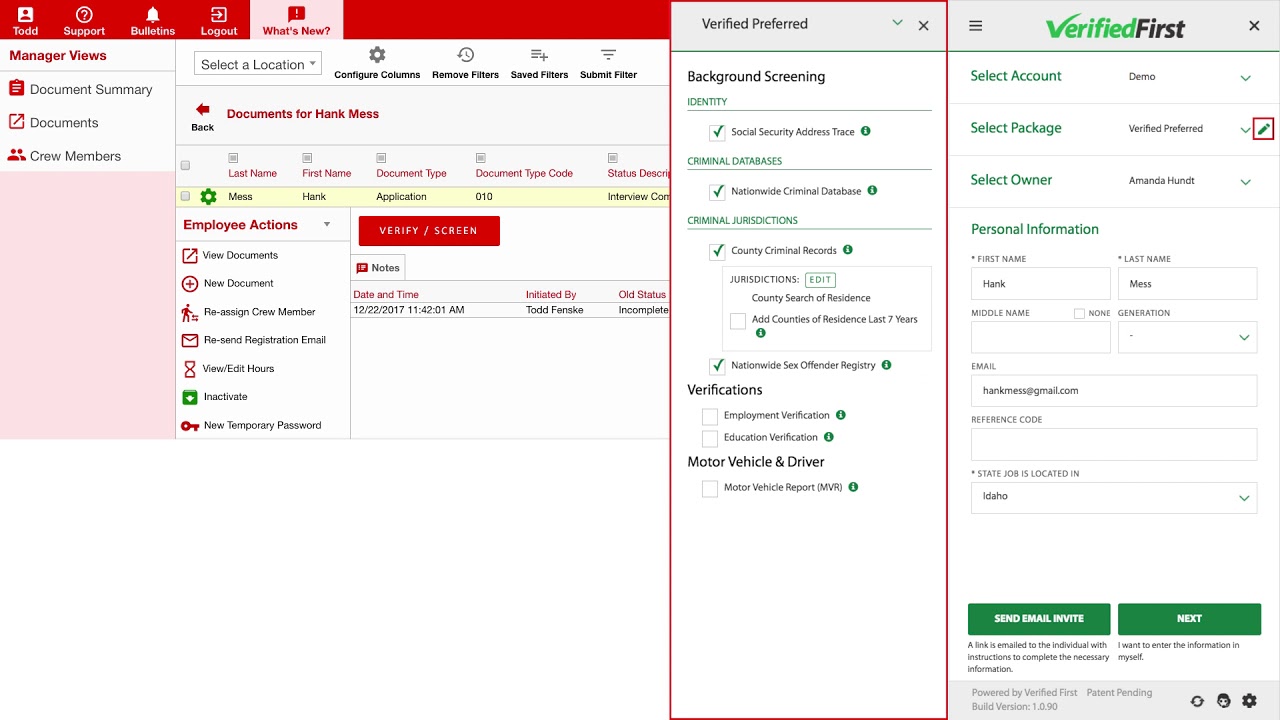Click the support agent icon in footer
Viewport: 1280px width, 720px height.
point(1223,701)
